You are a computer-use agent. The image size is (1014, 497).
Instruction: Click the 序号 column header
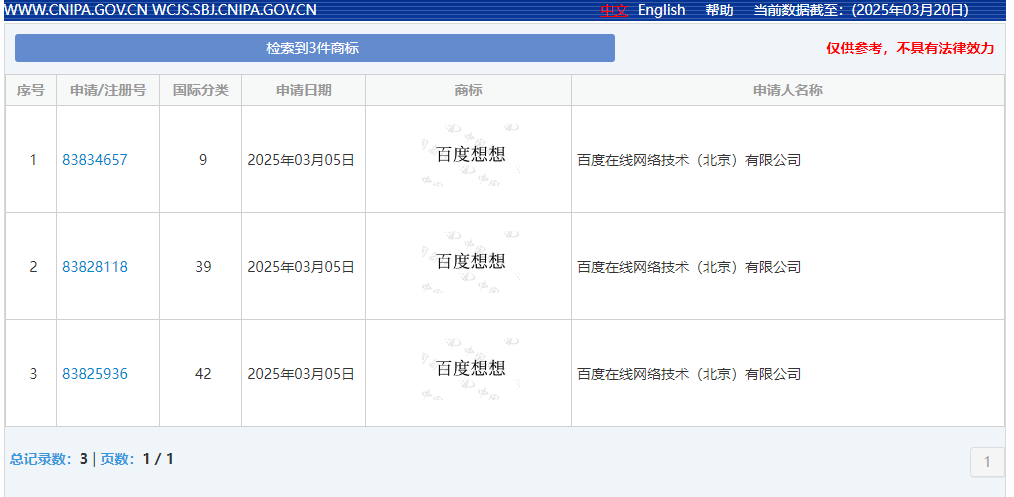(x=31, y=90)
